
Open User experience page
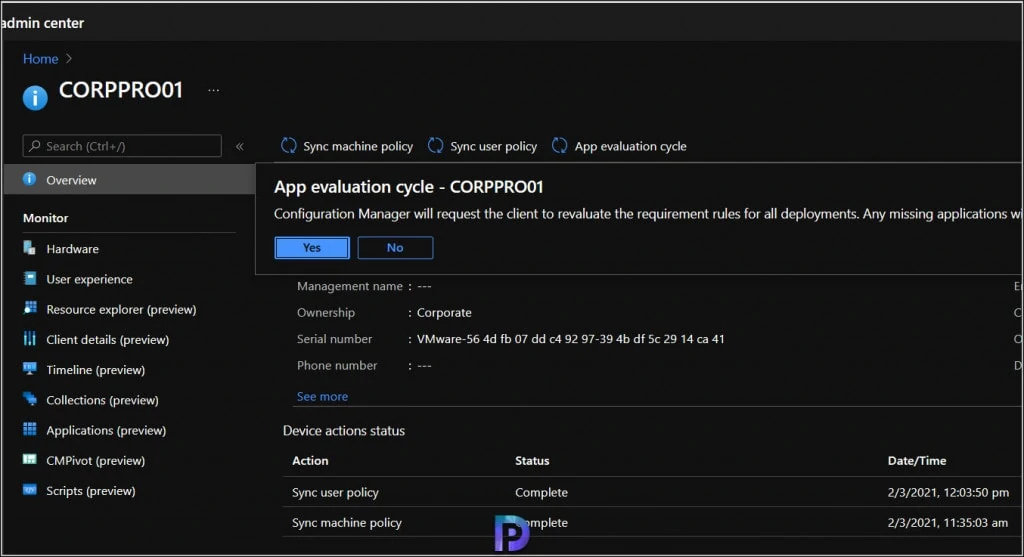89,279
